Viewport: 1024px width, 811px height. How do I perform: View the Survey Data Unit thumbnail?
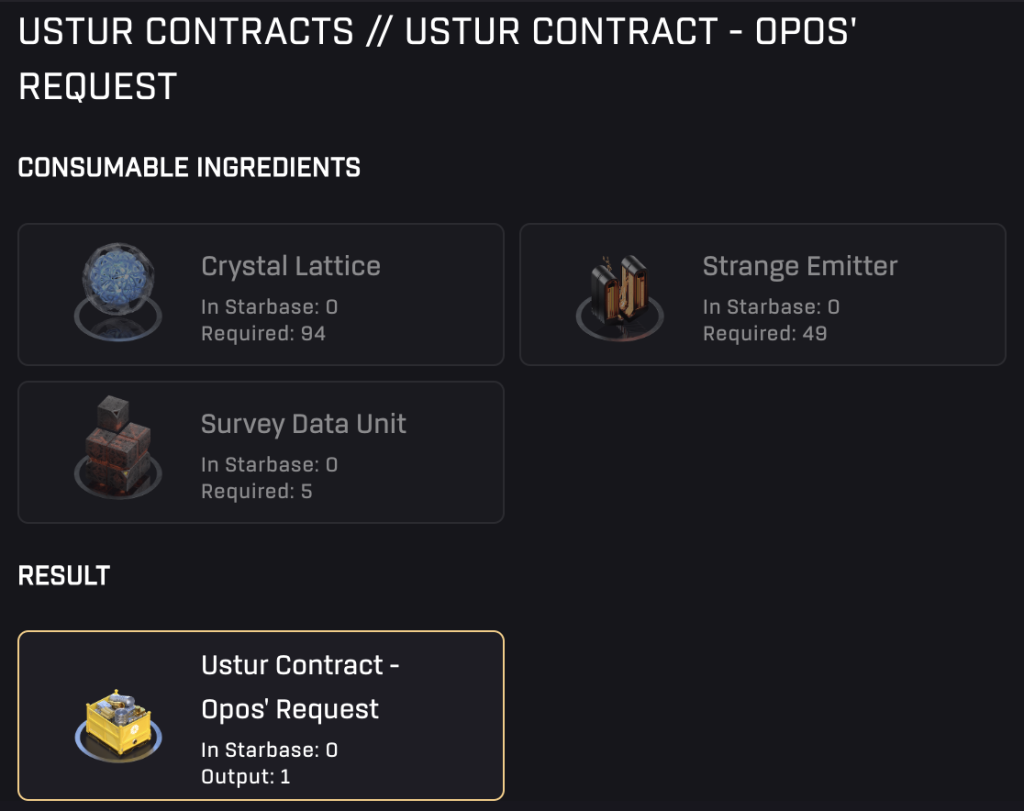coord(120,447)
